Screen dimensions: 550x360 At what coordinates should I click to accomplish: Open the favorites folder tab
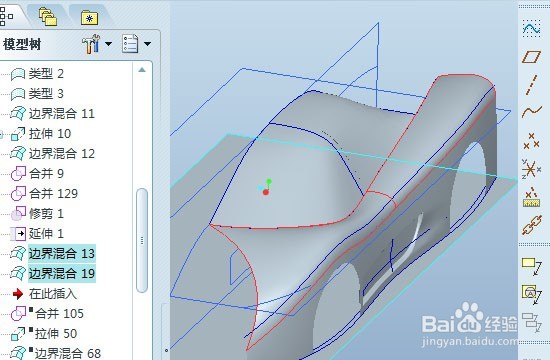point(89,18)
